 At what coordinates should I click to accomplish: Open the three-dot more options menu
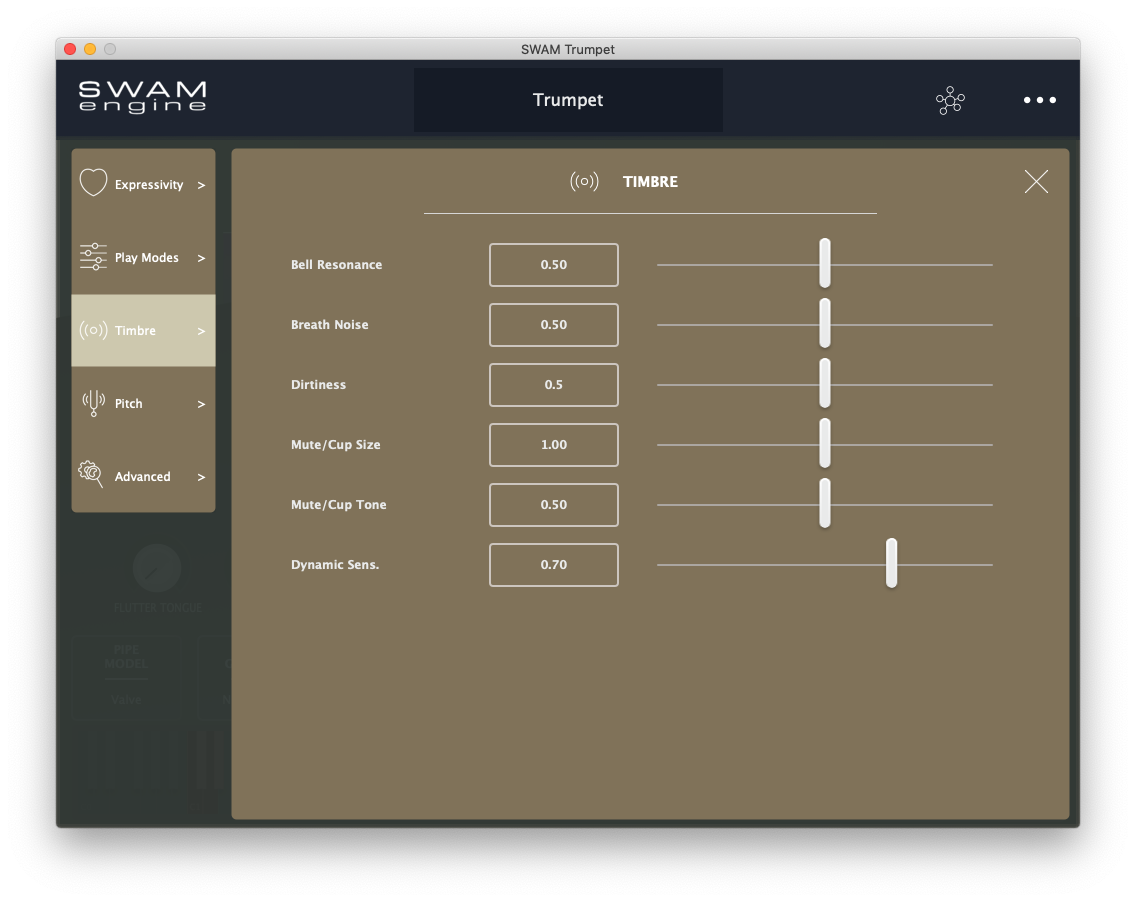click(1040, 100)
